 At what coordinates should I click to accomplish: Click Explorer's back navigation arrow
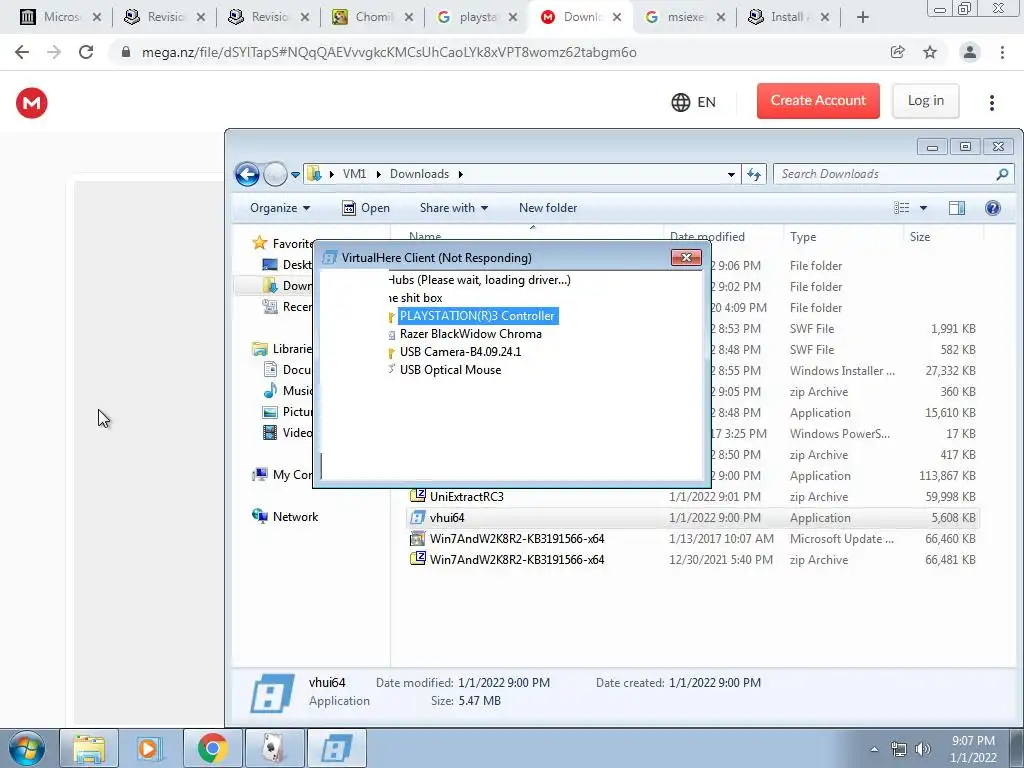[x=248, y=174]
